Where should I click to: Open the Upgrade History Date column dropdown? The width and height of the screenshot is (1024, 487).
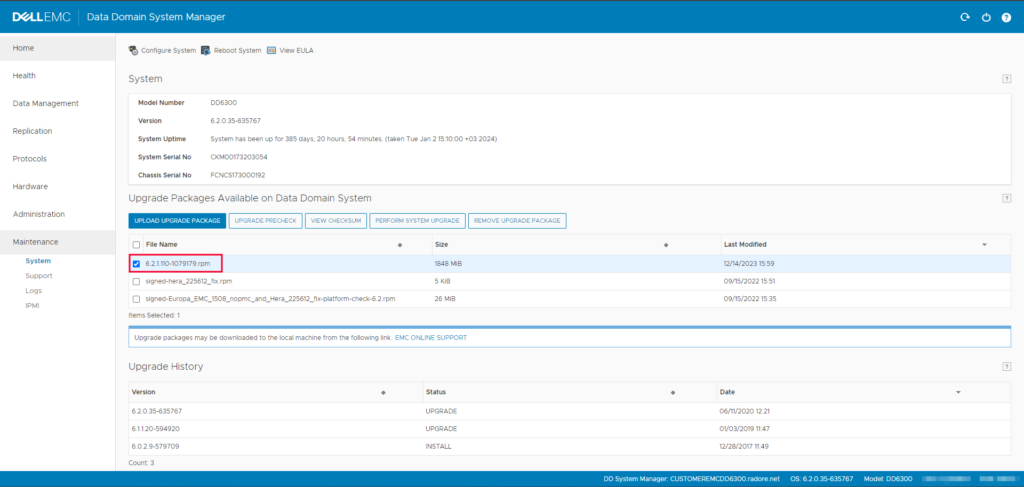[x=958, y=392]
